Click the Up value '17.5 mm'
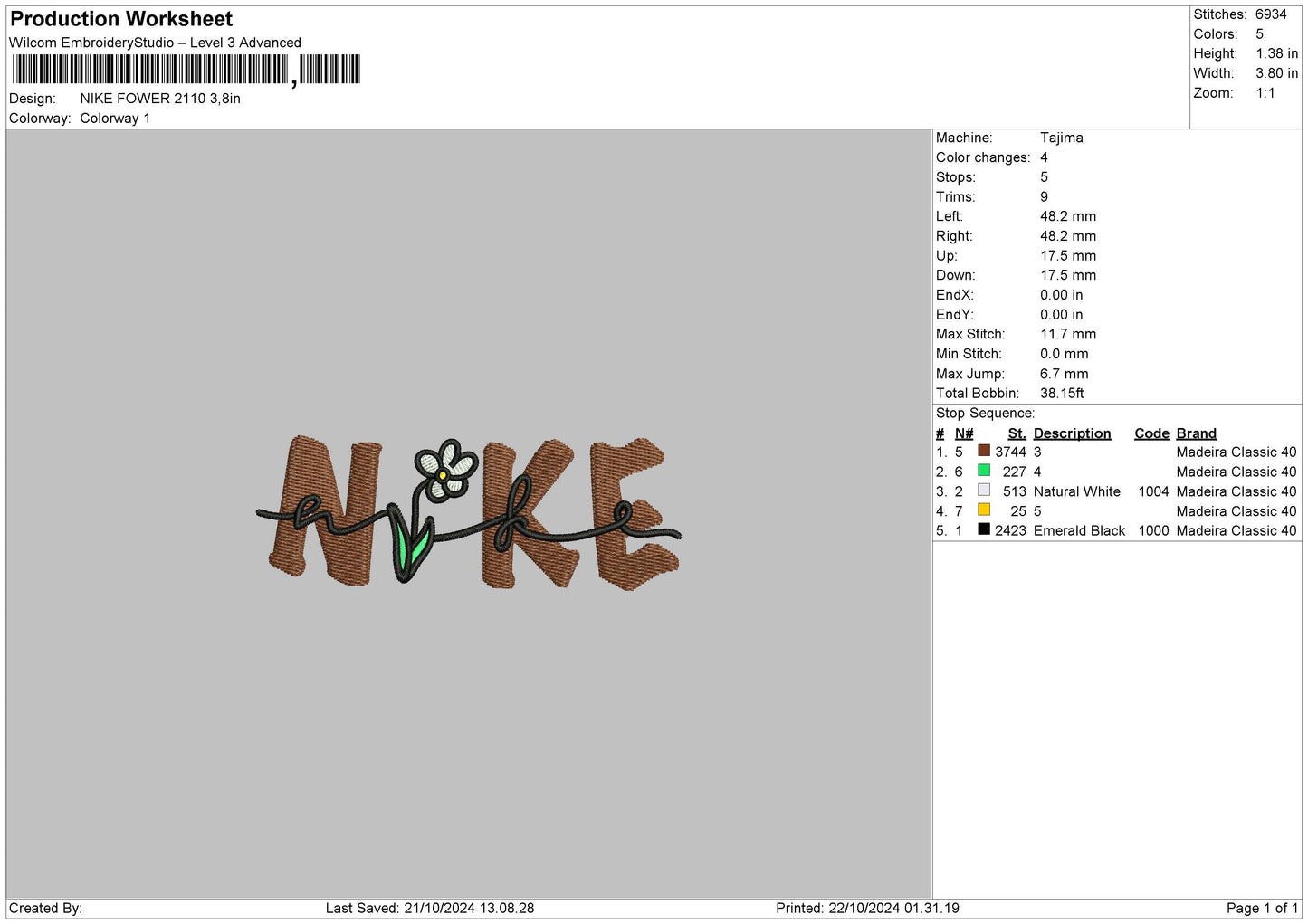Screen dimensions: 1308x924 pyautogui.click(x=1068, y=256)
